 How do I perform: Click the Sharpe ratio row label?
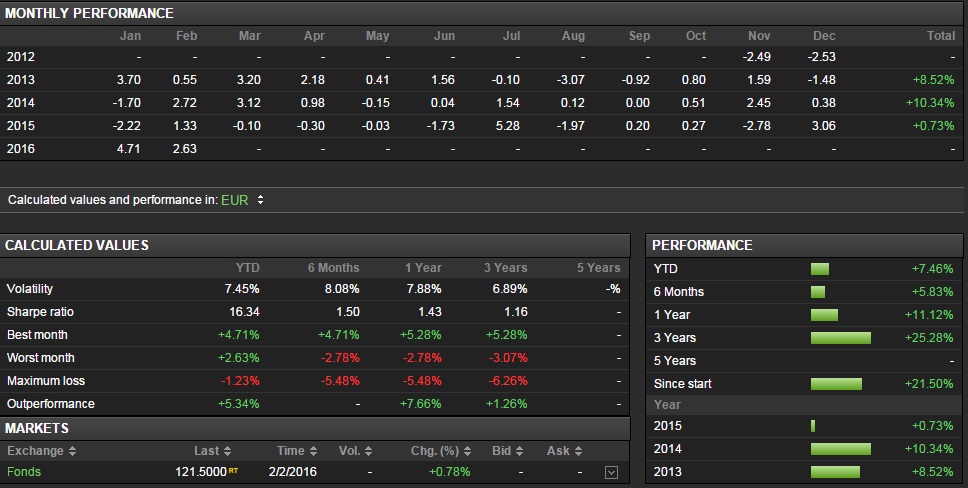(40, 312)
